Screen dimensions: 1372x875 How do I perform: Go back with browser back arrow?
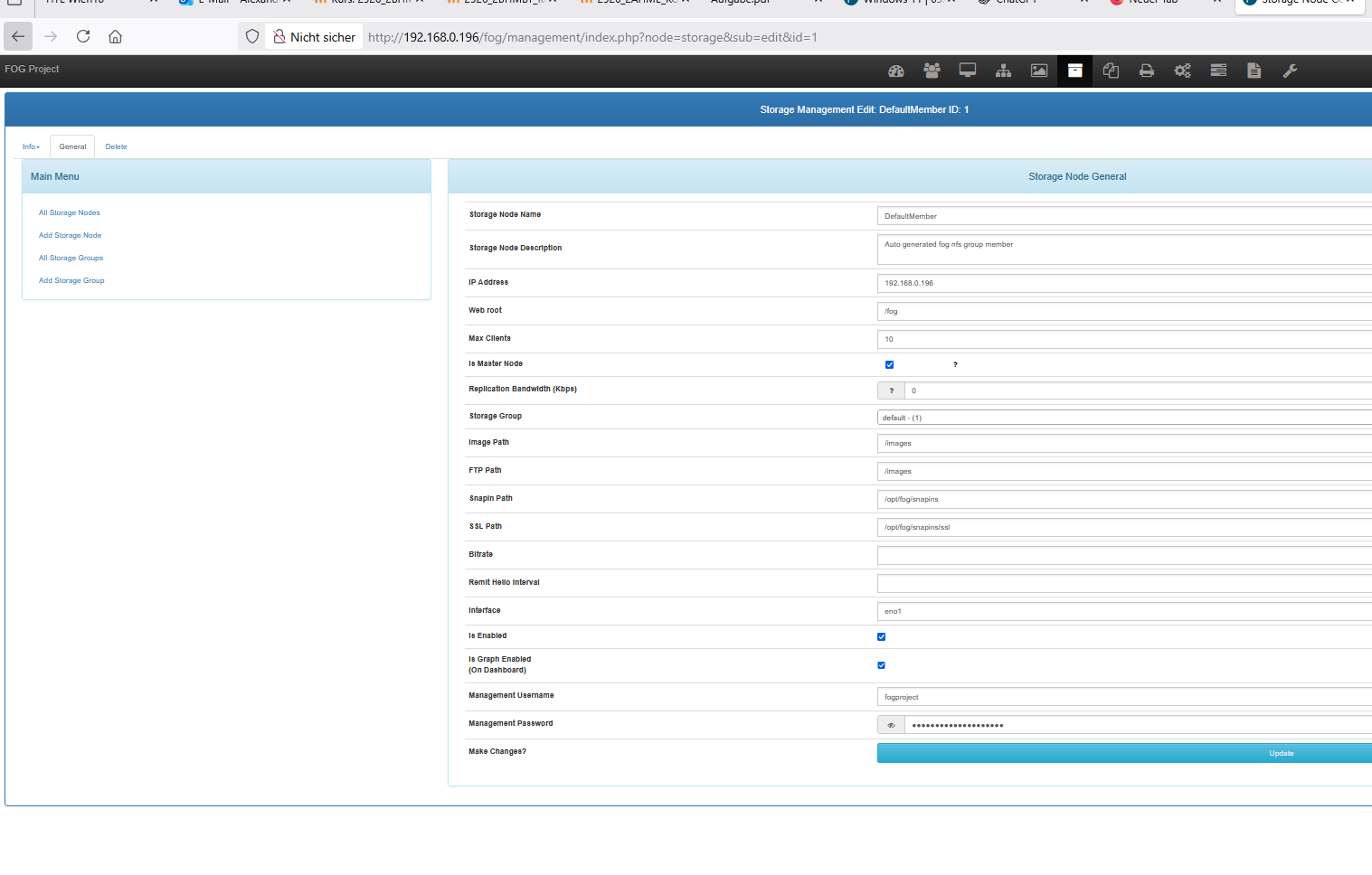click(18, 36)
